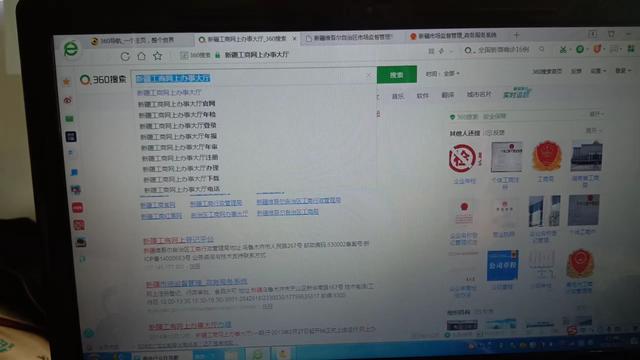
Task: Select suggestion 新疆工商网上办事大厅办理
Action: pyautogui.click(x=181, y=168)
